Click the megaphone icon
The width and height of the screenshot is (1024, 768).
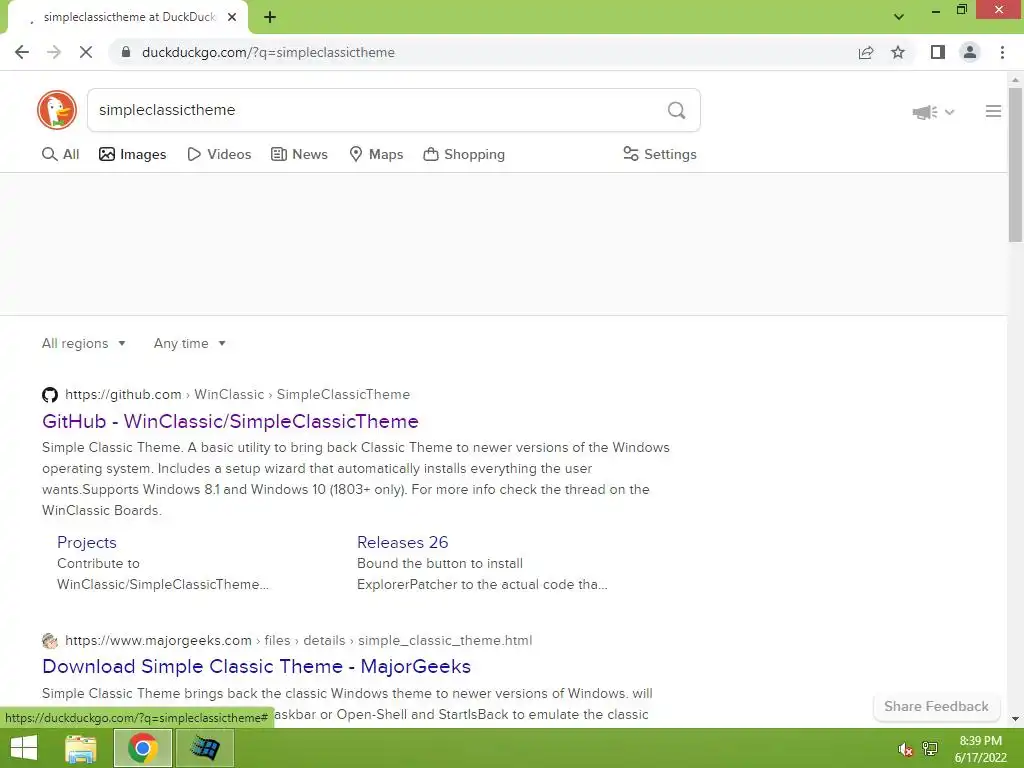point(925,112)
